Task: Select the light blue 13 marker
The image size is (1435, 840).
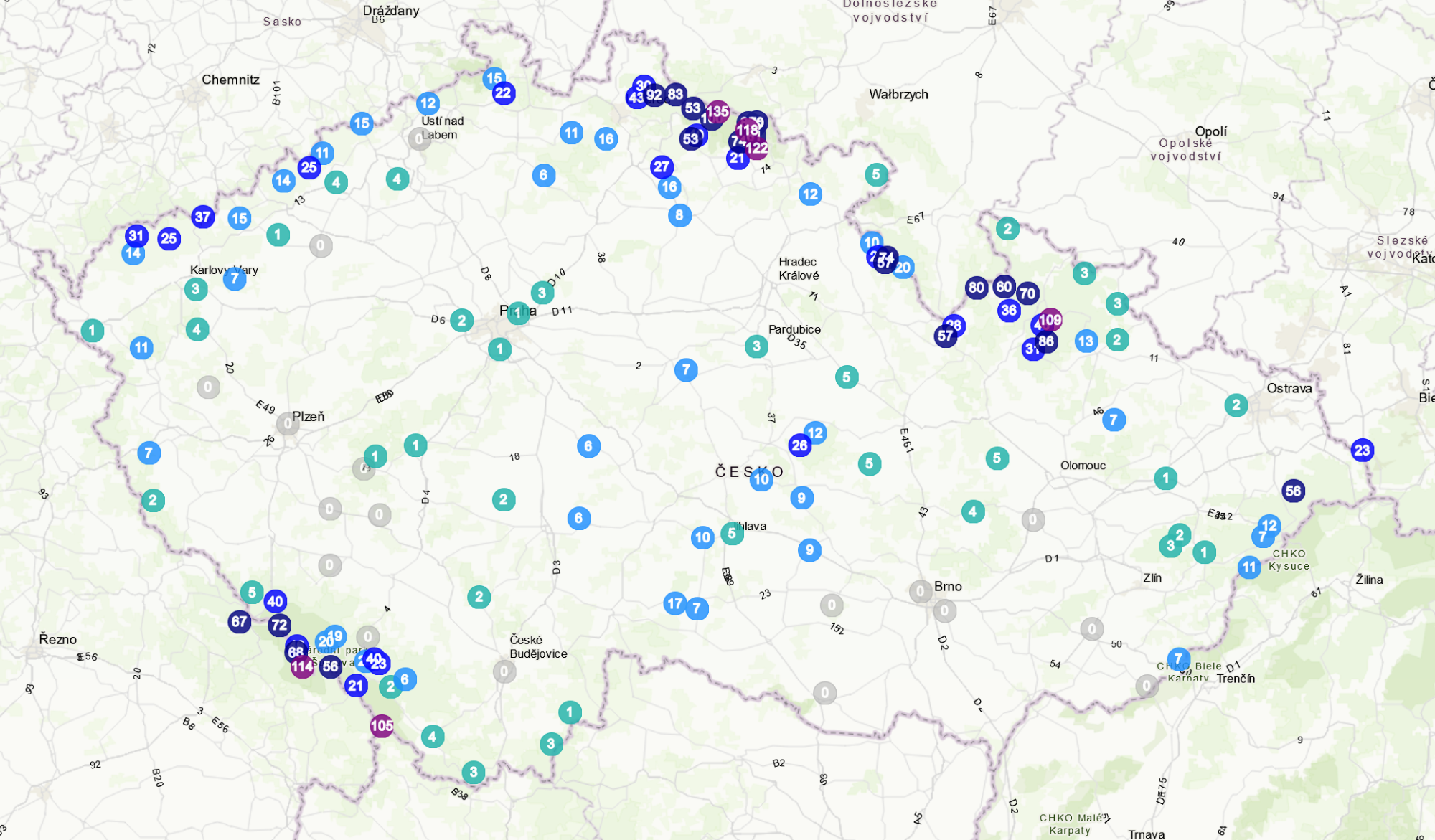Action: coord(1086,341)
